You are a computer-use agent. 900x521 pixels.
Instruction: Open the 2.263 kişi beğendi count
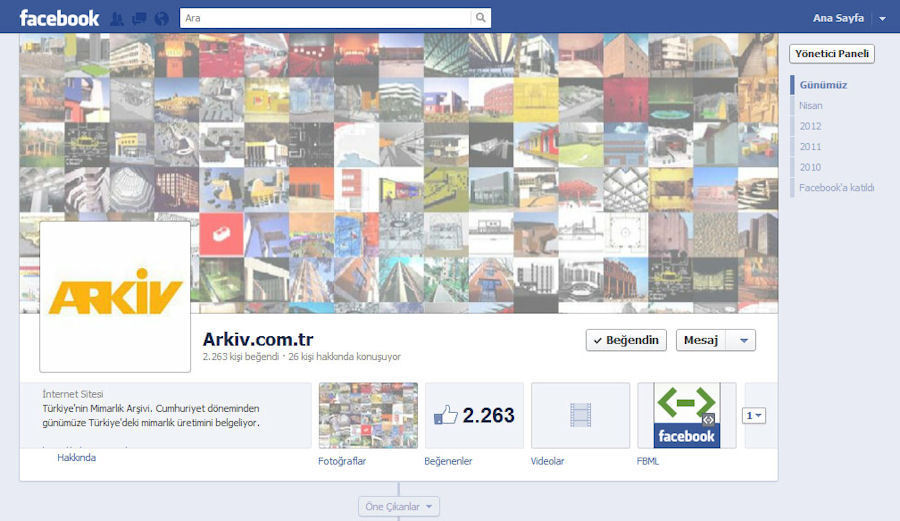click(240, 357)
